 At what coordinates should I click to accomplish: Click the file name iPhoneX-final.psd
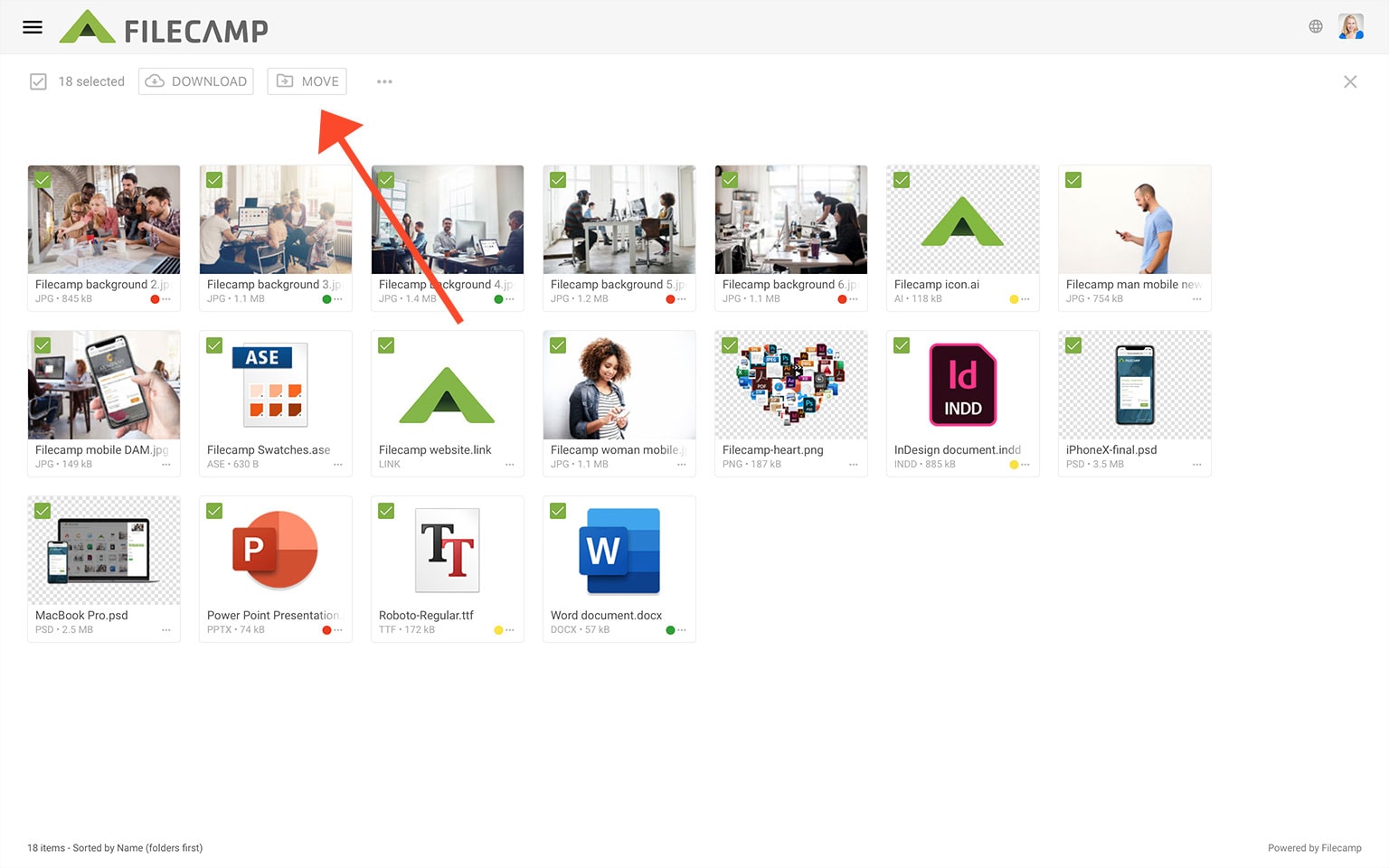click(1111, 450)
